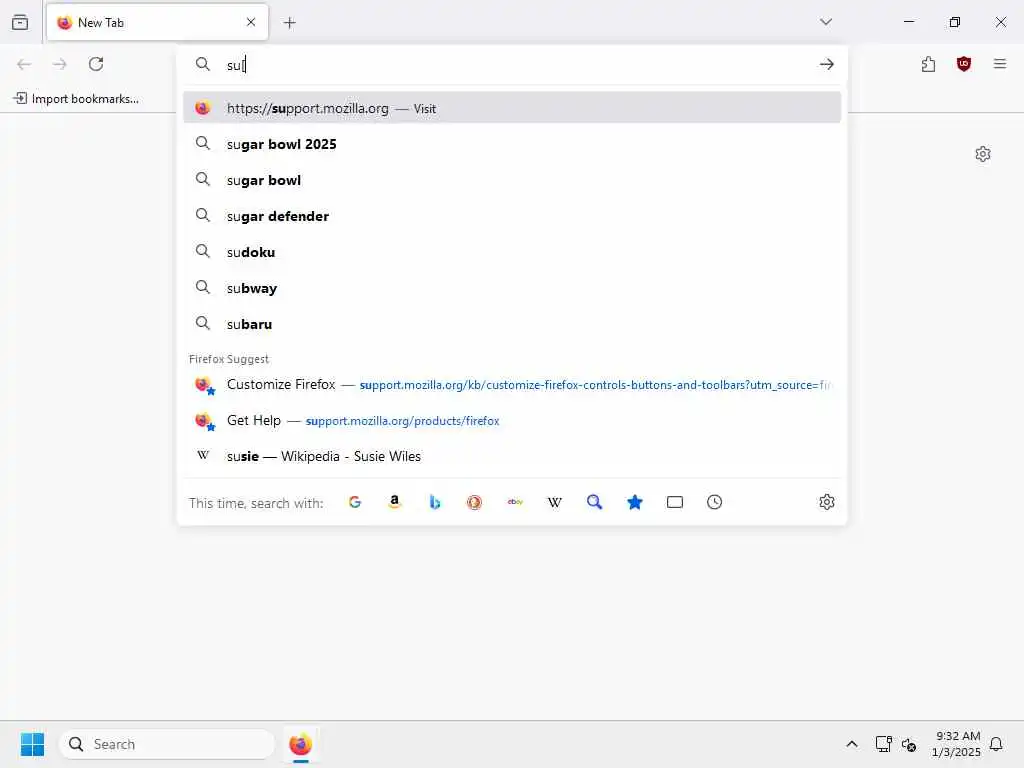The image size is (1024, 768).
Task: Open Firefox from the taskbar
Action: point(300,744)
